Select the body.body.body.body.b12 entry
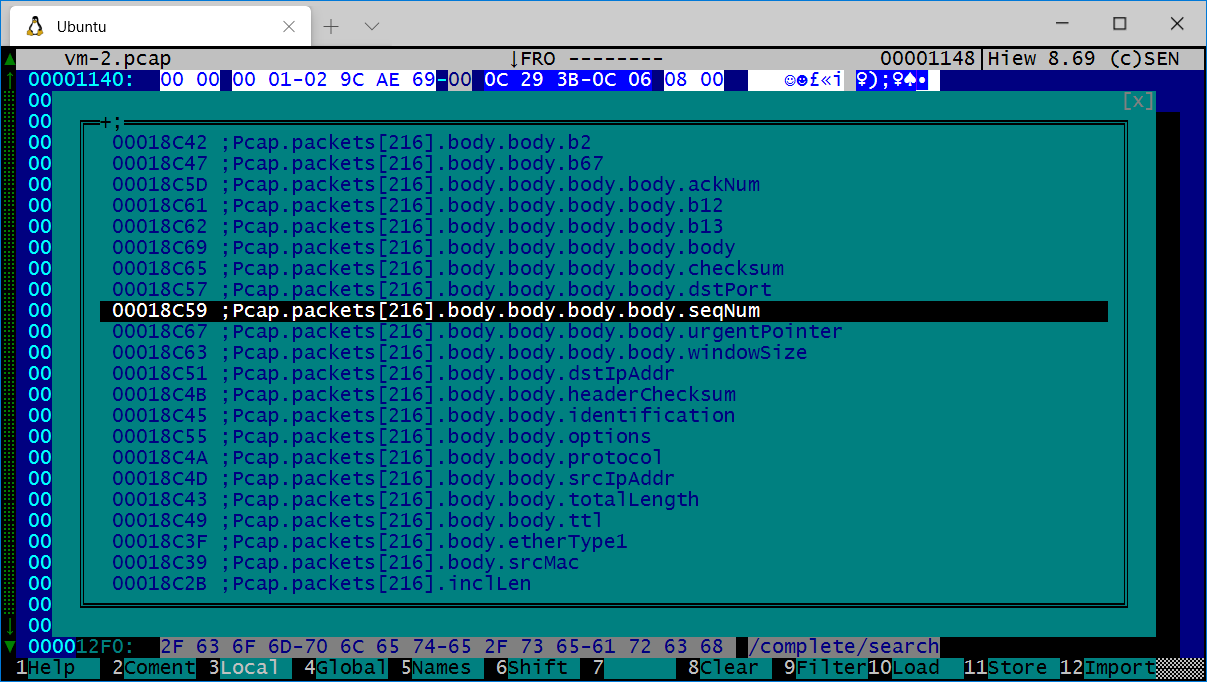The height and width of the screenshot is (682, 1207). (604, 205)
